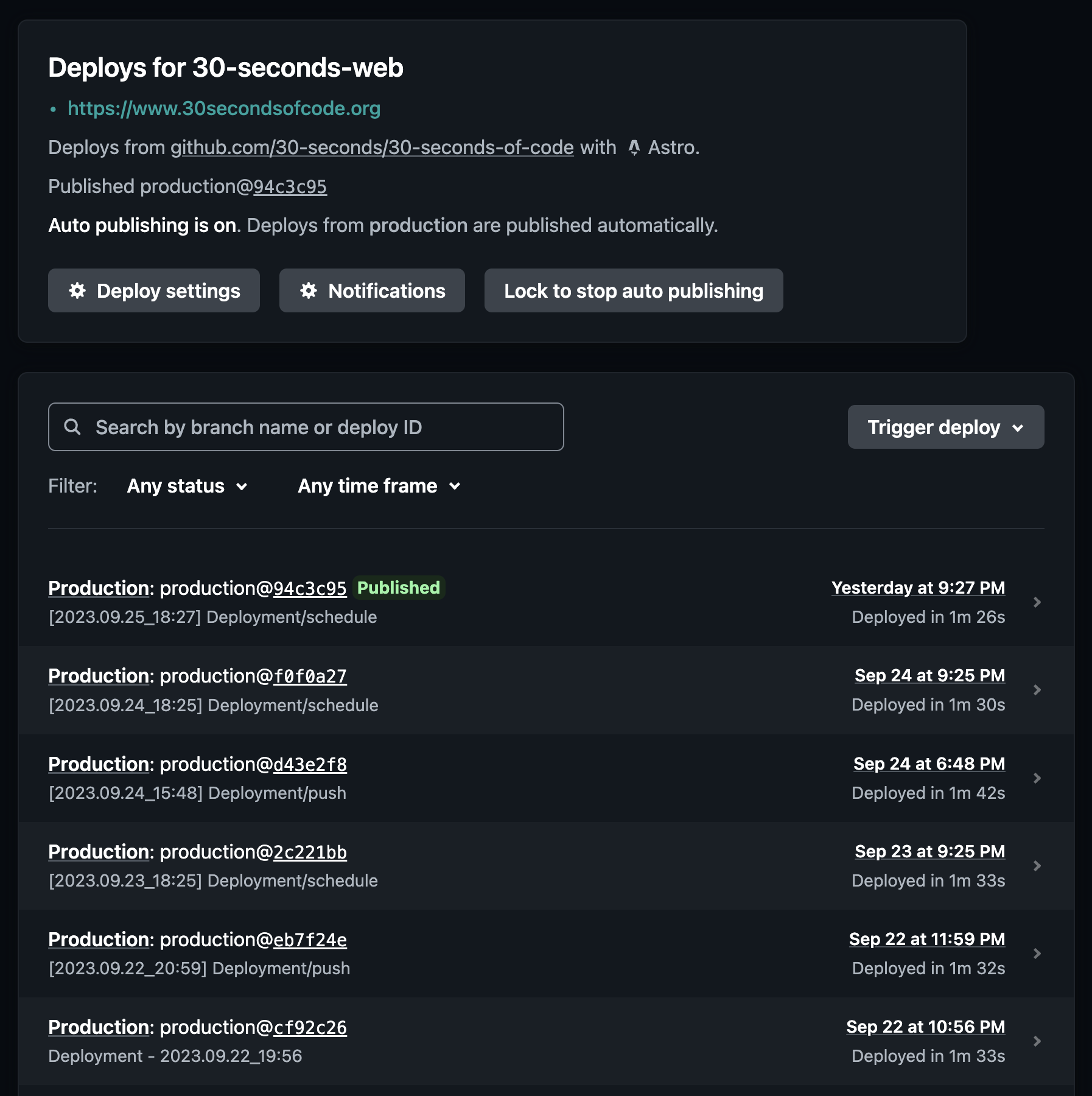This screenshot has width=1092, height=1096.
Task: Click the chevron on the Sep 24 9:25 PM deploy
Action: point(1037,690)
